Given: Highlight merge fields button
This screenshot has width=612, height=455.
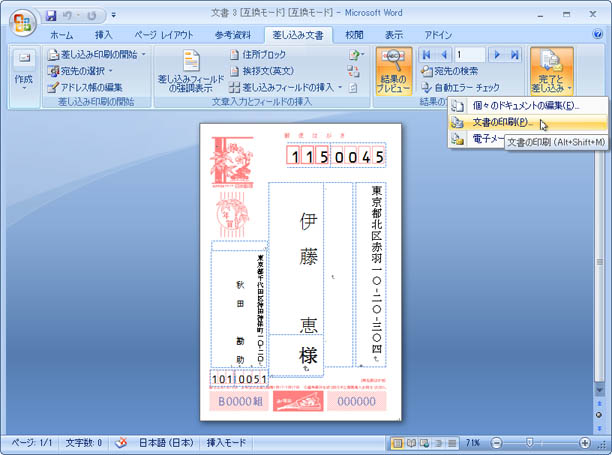Looking at the screenshot, I should click(x=190, y=70).
